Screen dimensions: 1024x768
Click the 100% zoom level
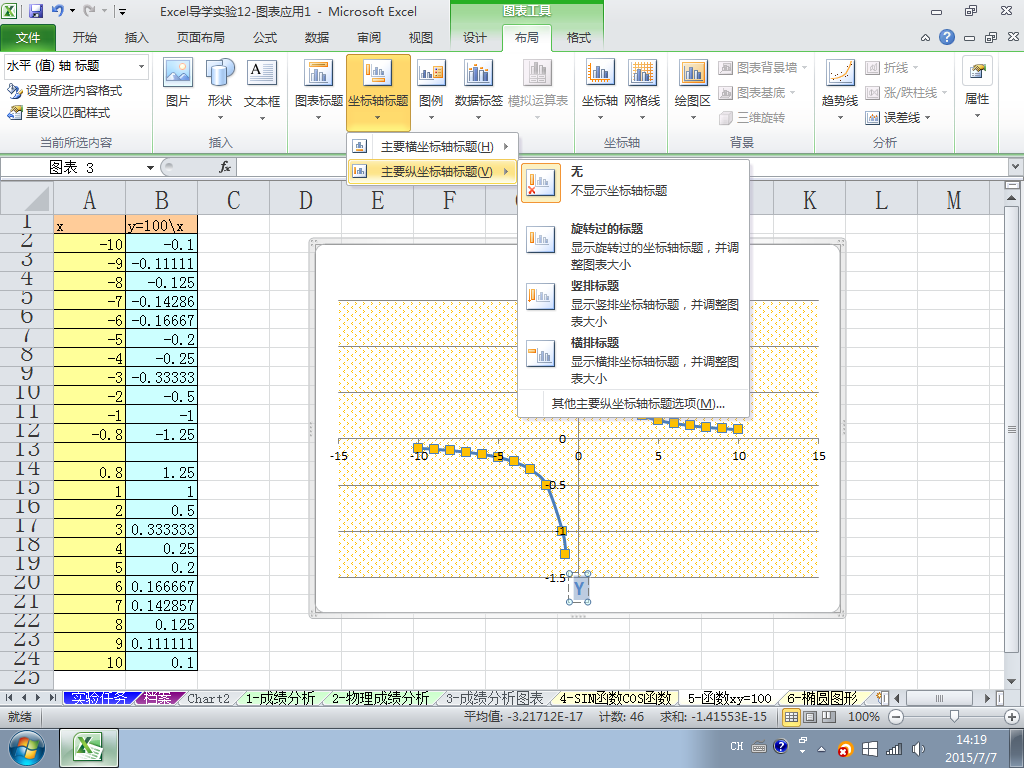863,717
